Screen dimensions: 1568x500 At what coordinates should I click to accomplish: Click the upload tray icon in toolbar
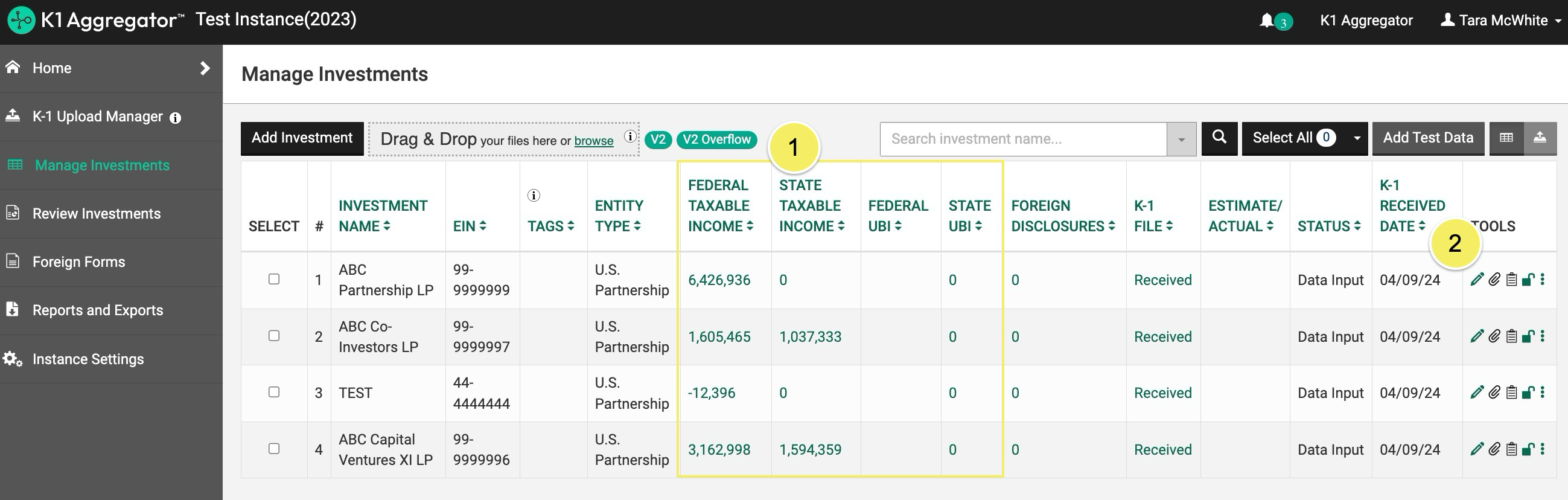pos(1540,138)
